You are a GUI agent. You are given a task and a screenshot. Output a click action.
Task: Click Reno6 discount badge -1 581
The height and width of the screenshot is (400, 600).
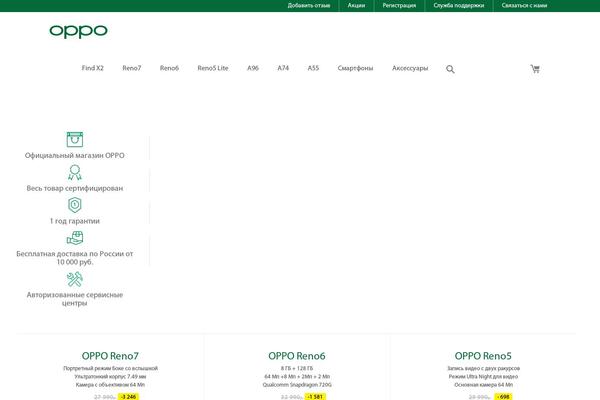(x=315, y=397)
